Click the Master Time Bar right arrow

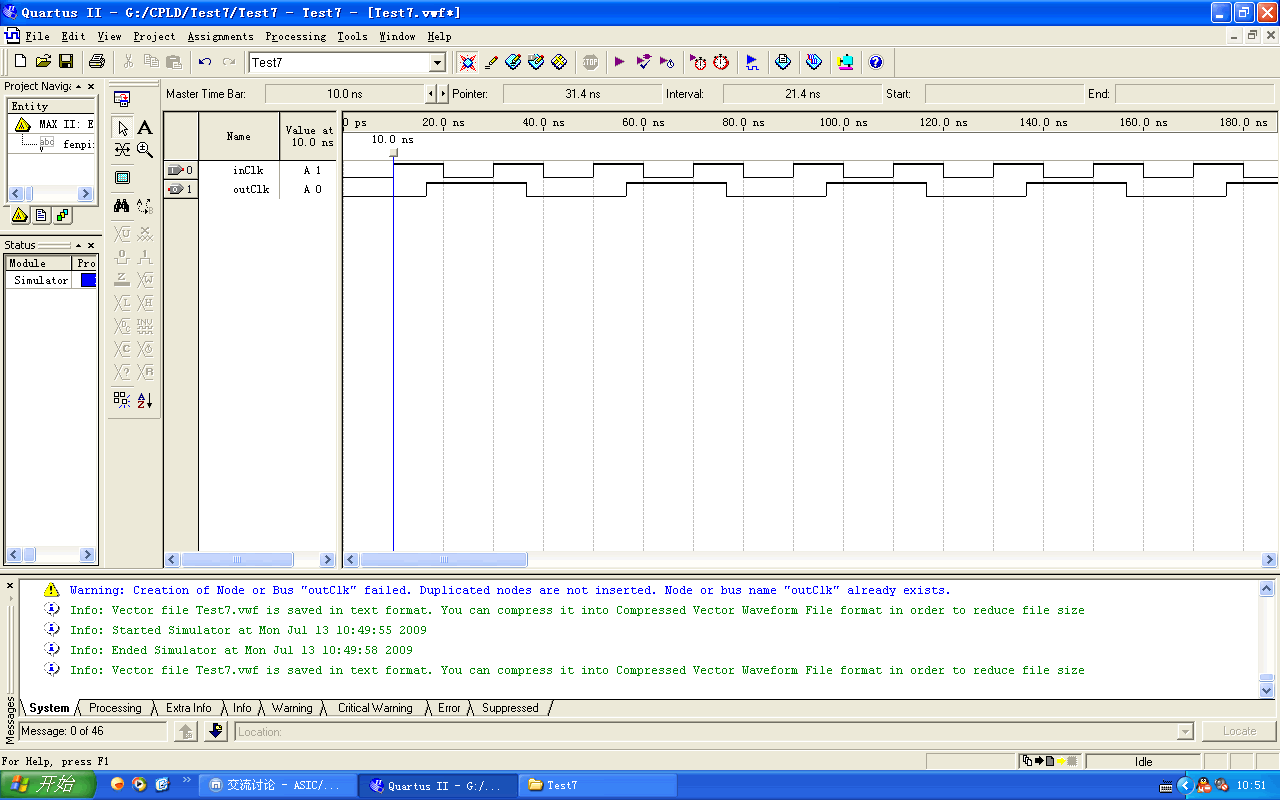tap(443, 94)
